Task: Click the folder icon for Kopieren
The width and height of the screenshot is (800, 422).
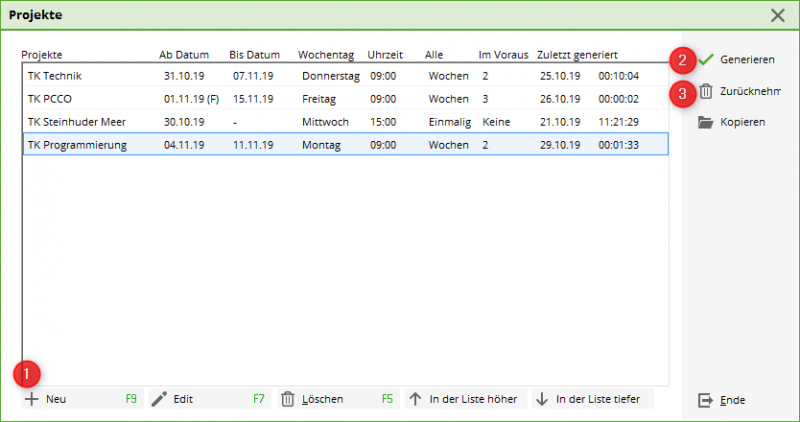Action: [x=706, y=122]
